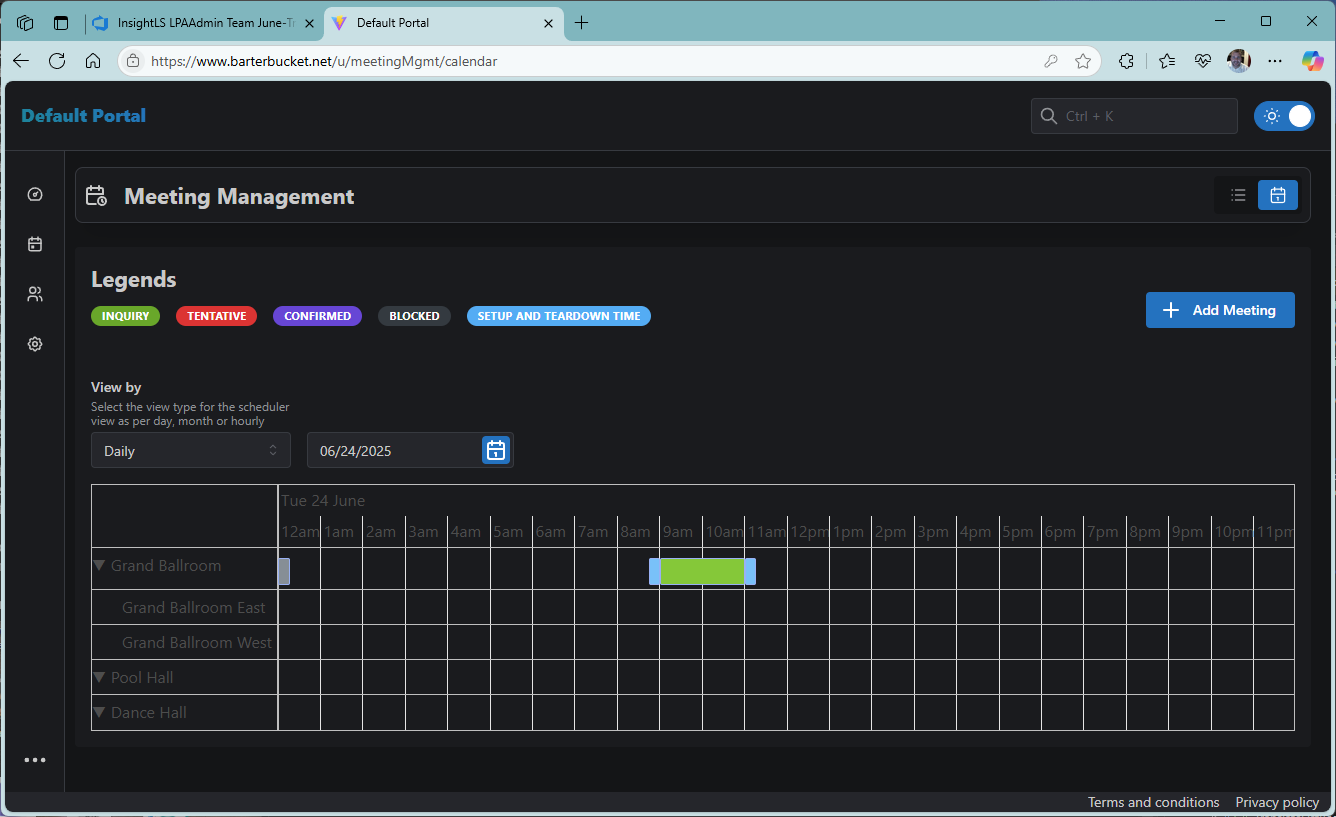This screenshot has width=1336, height=817.
Task: Open the date picker calendar icon
Action: pyautogui.click(x=495, y=450)
